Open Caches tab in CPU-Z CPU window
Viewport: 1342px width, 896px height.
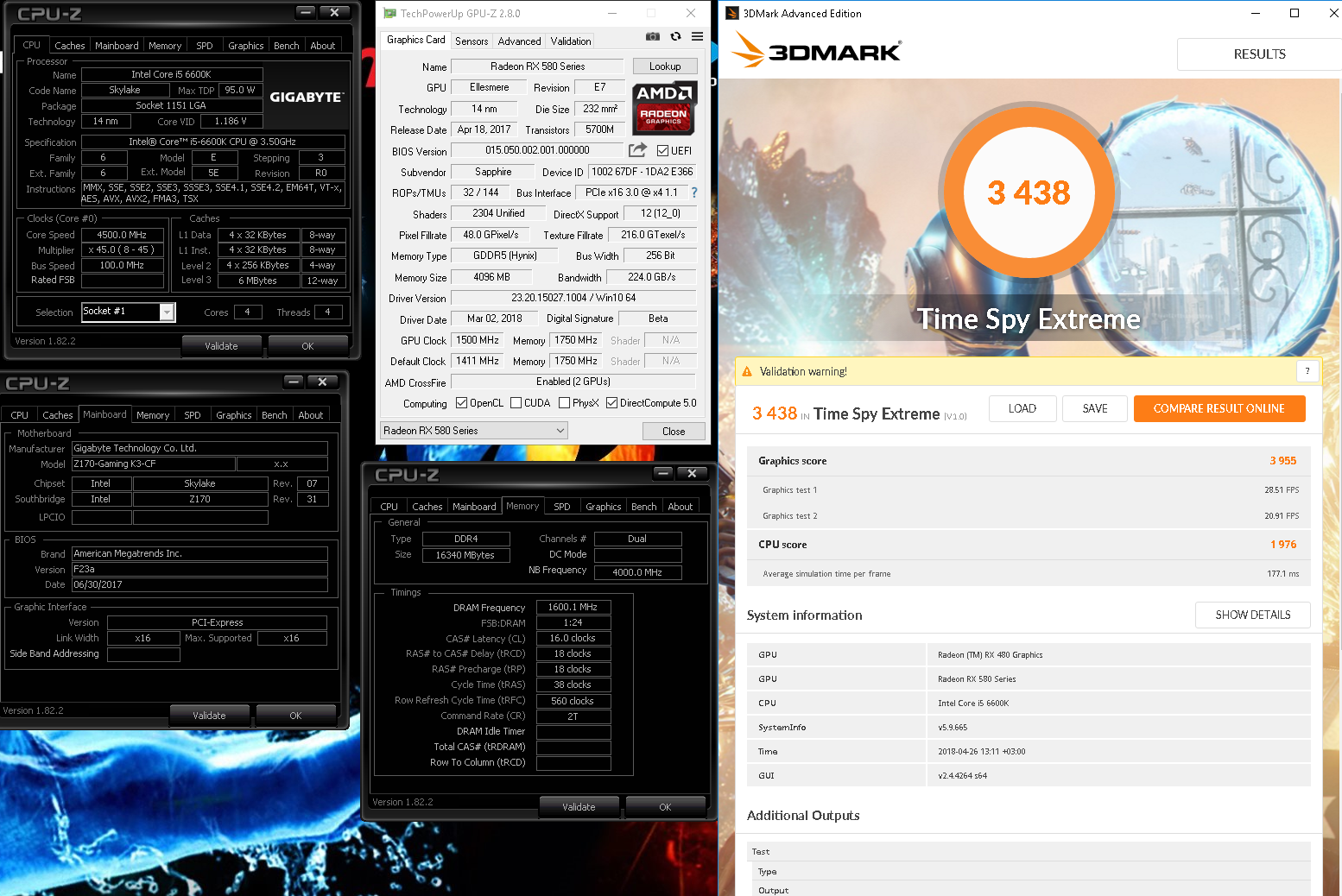[x=70, y=46]
